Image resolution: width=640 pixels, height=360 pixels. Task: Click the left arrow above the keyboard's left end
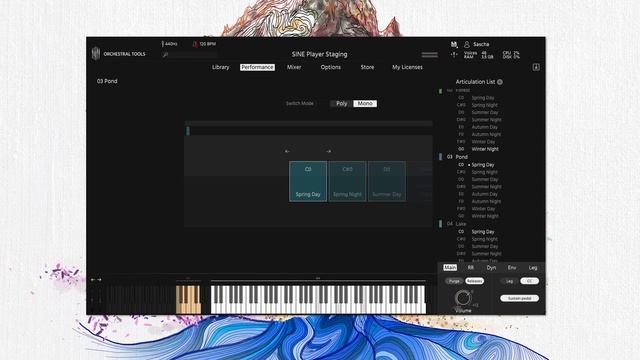coord(93,280)
